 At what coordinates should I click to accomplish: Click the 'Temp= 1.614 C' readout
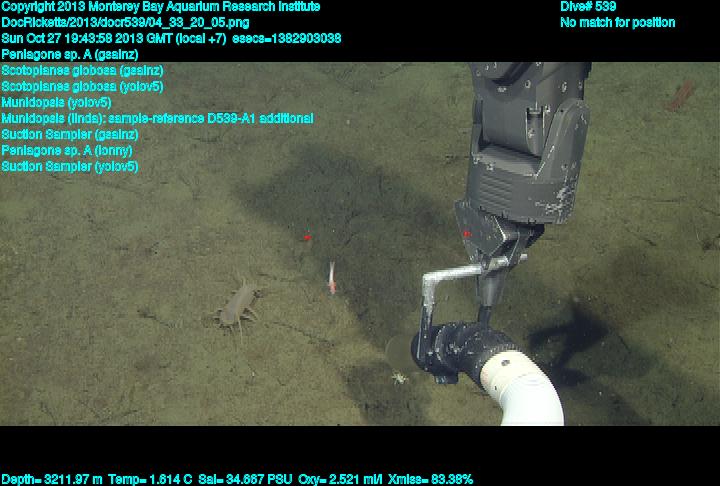click(150, 480)
